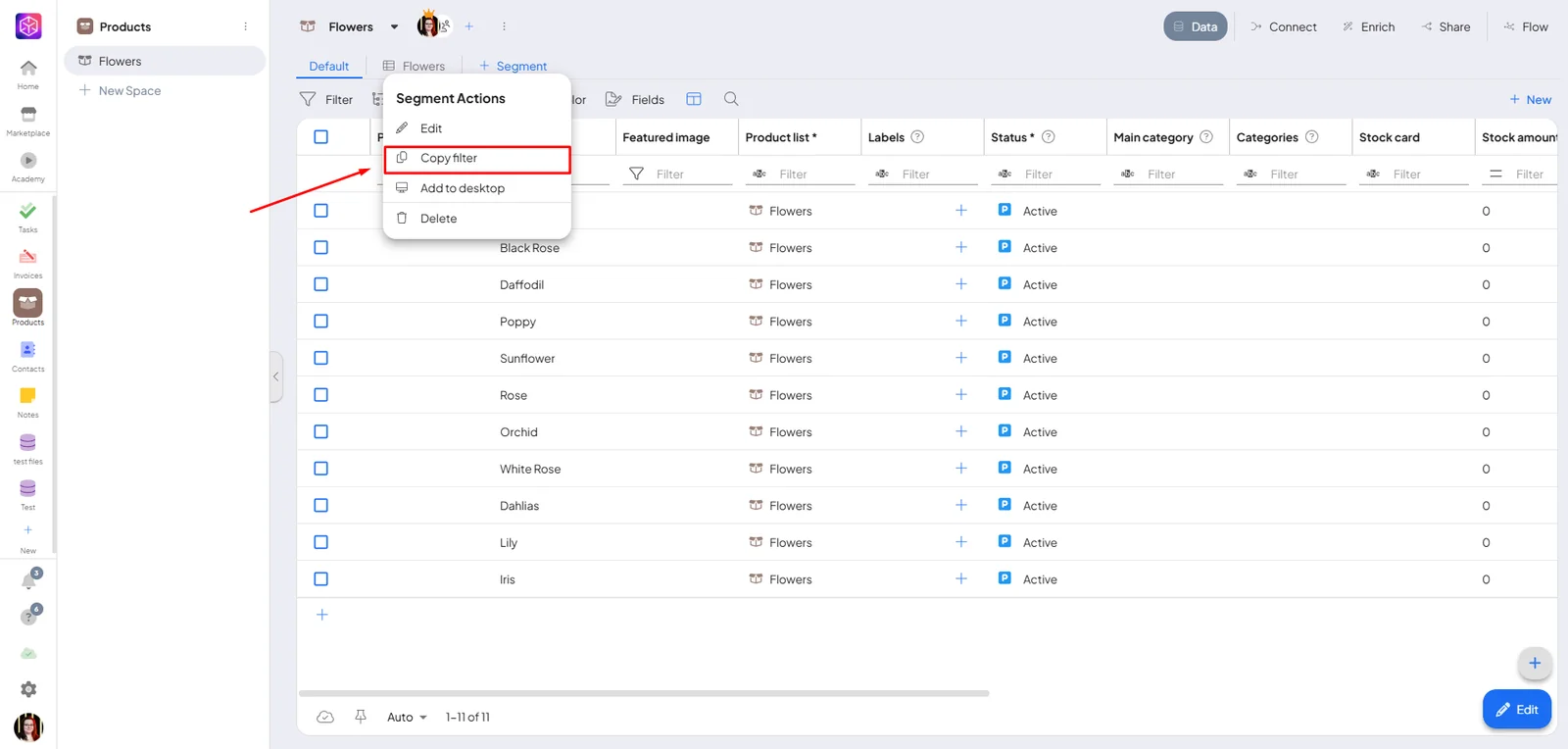1568x749 pixels.
Task: Select the Poppy row checkbox
Action: [320, 321]
